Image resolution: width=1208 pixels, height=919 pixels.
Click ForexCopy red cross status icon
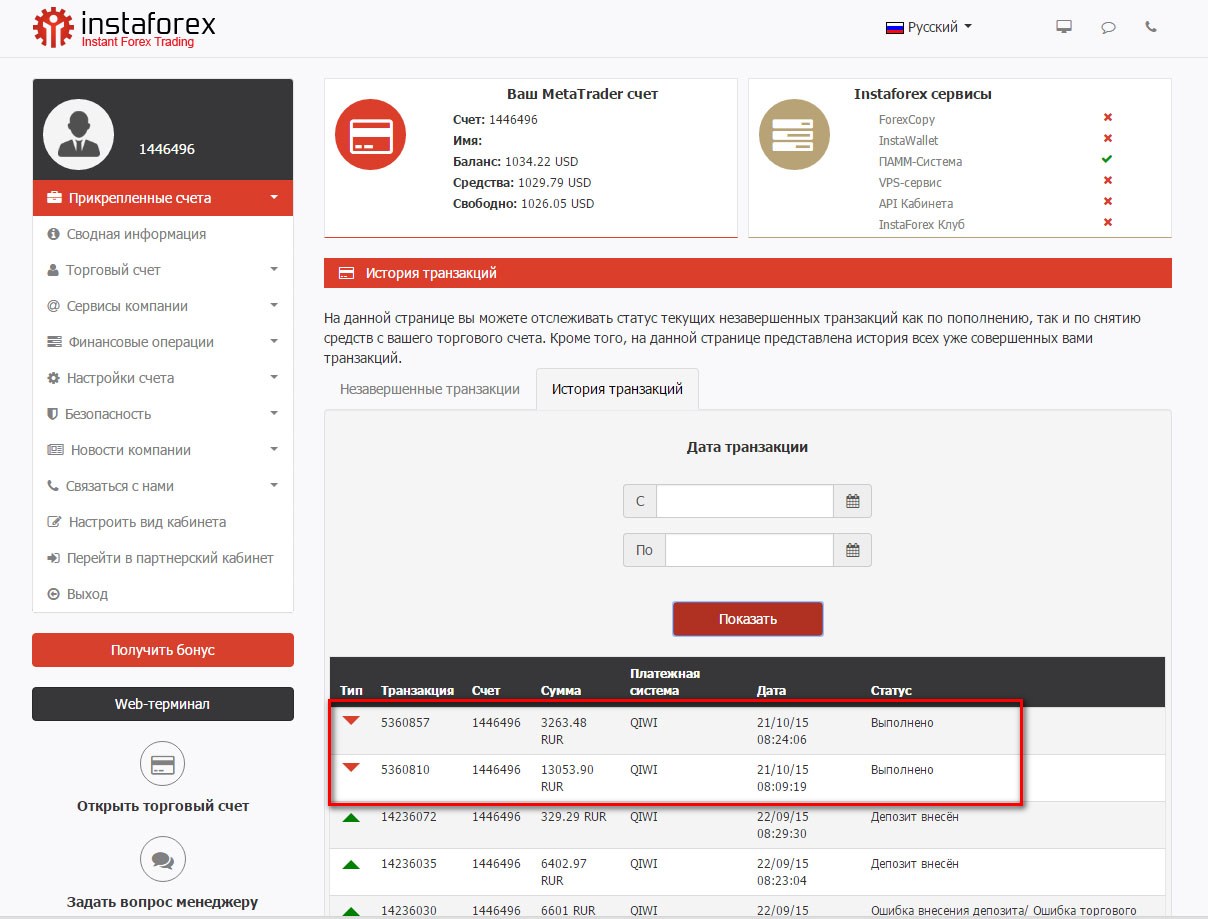point(1107,118)
